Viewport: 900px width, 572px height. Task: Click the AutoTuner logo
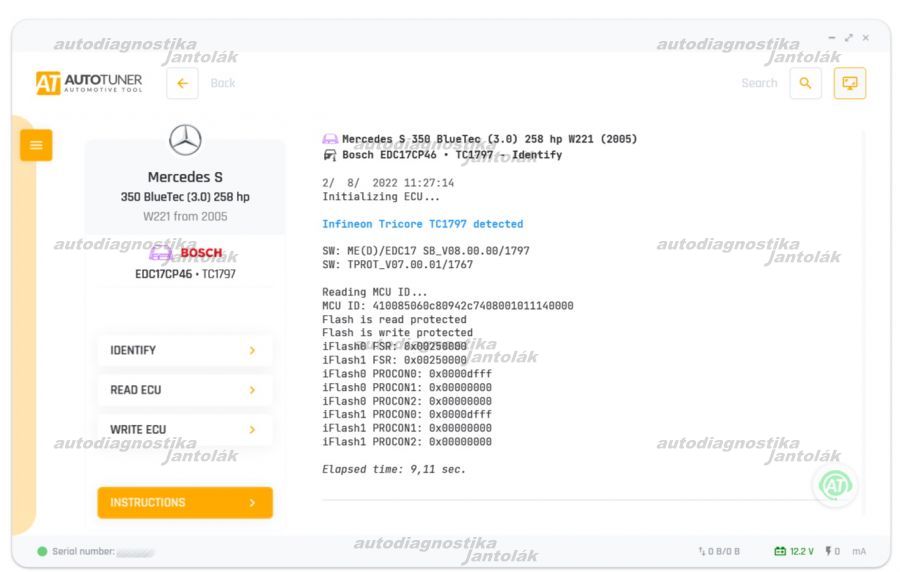89,83
